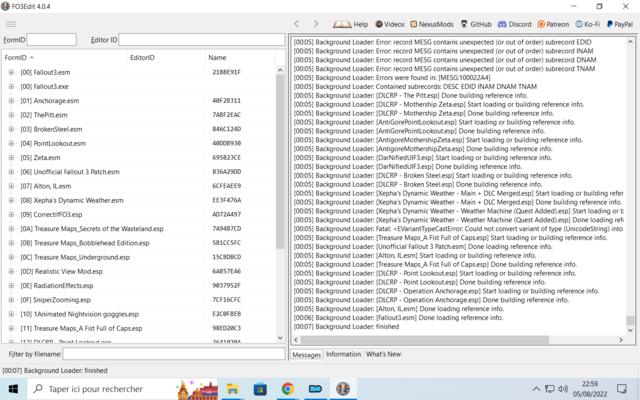Click messages horizontal scroll right arrow

[x=621, y=340]
